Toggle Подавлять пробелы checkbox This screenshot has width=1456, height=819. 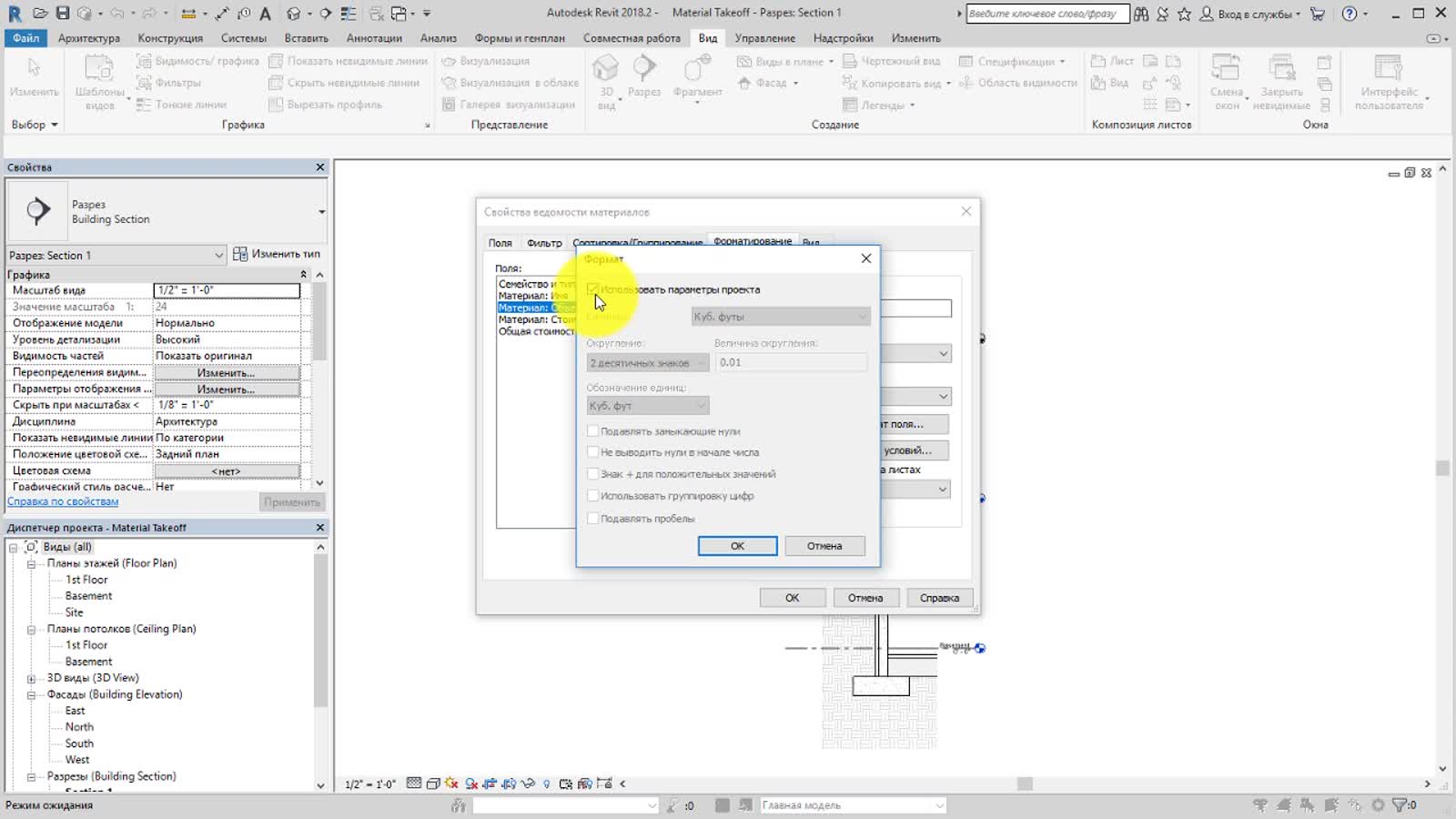[x=592, y=519]
